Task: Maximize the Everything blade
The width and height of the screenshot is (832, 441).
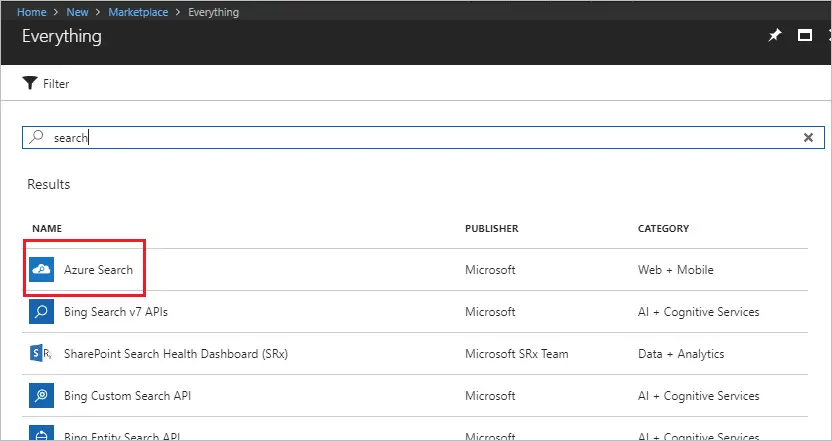Action: pyautogui.click(x=804, y=36)
